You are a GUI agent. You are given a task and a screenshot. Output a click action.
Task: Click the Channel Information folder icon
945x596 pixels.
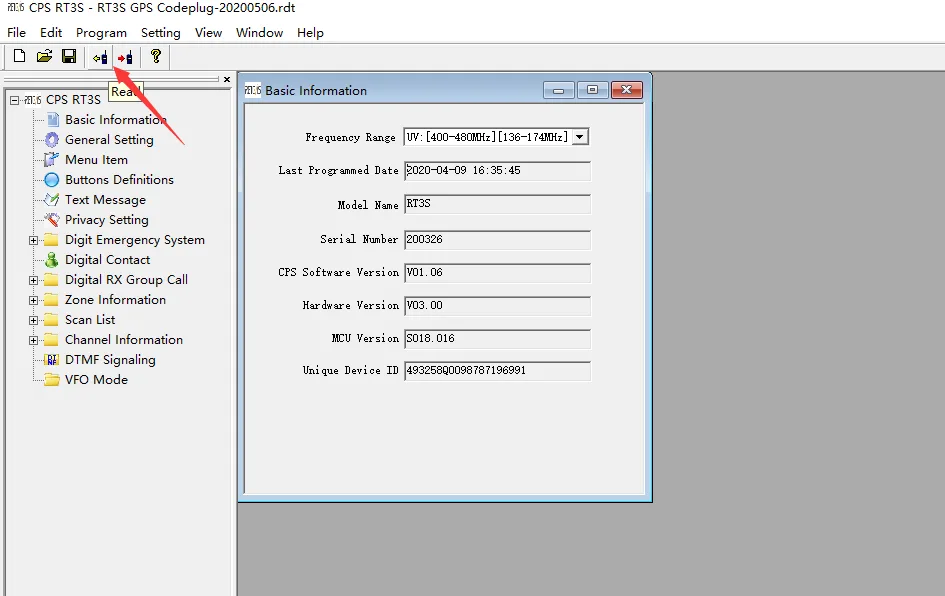click(x=52, y=340)
